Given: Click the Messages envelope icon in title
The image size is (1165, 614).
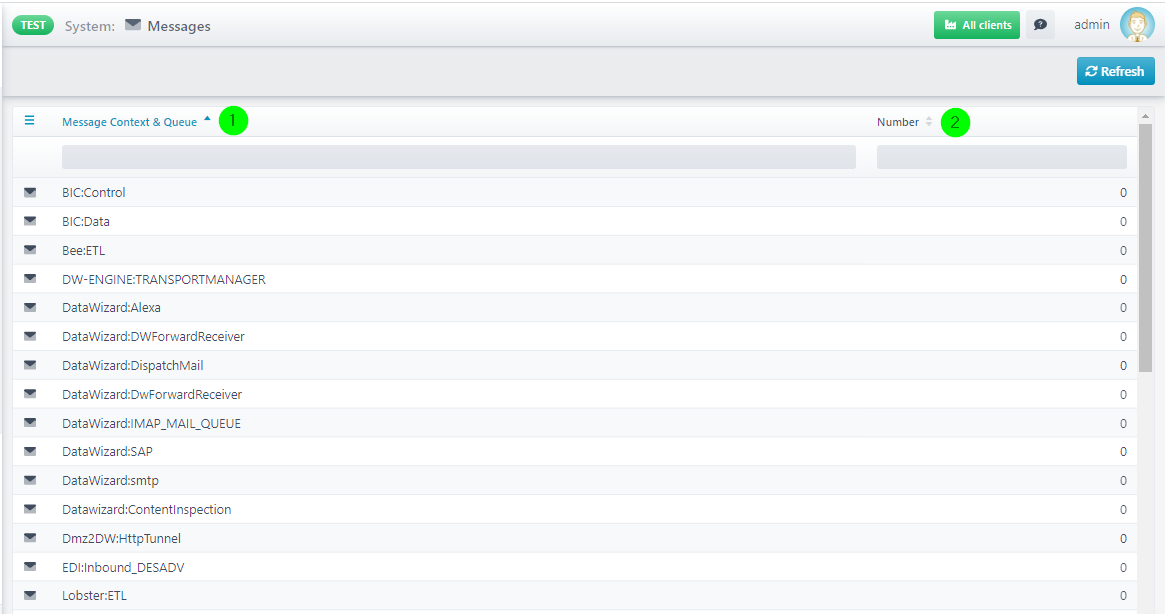Looking at the screenshot, I should pyautogui.click(x=133, y=25).
